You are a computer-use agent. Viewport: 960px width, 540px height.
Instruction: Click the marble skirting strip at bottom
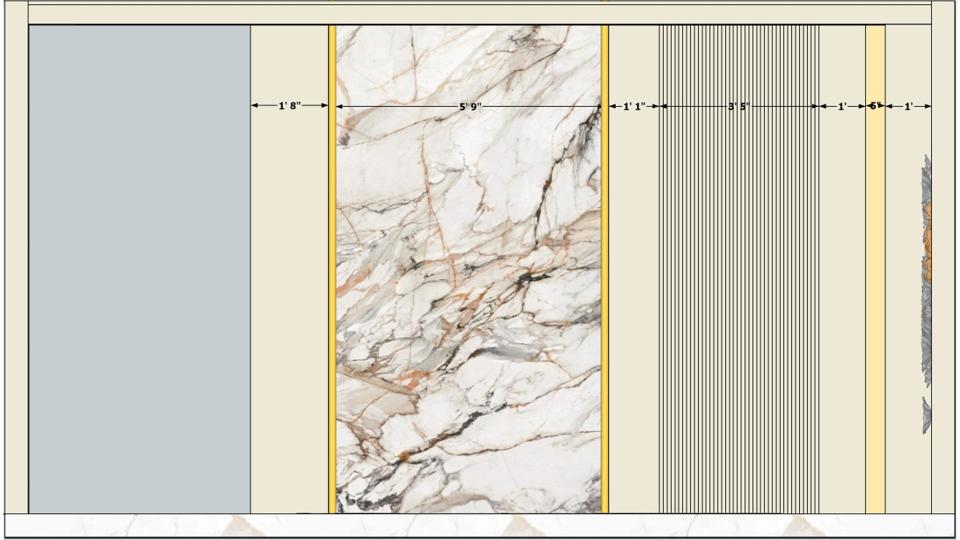(x=480, y=526)
